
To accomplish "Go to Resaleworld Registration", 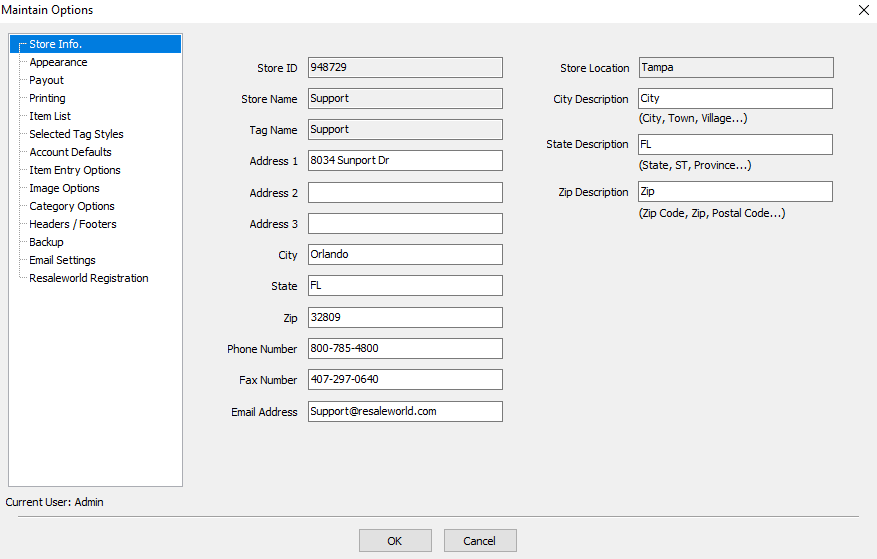I will coord(88,278).
